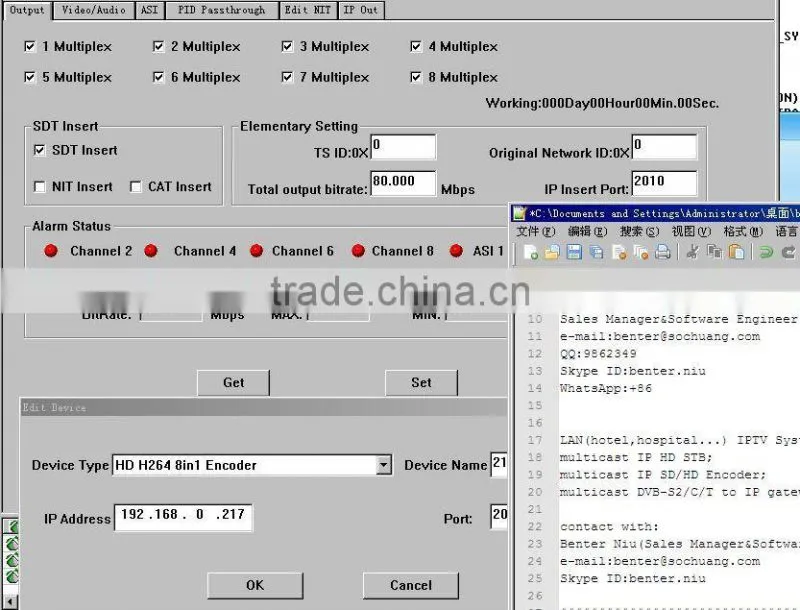Image resolution: width=800 pixels, height=610 pixels.
Task: Click the Channel 2 alarm label
Action: coord(101,251)
